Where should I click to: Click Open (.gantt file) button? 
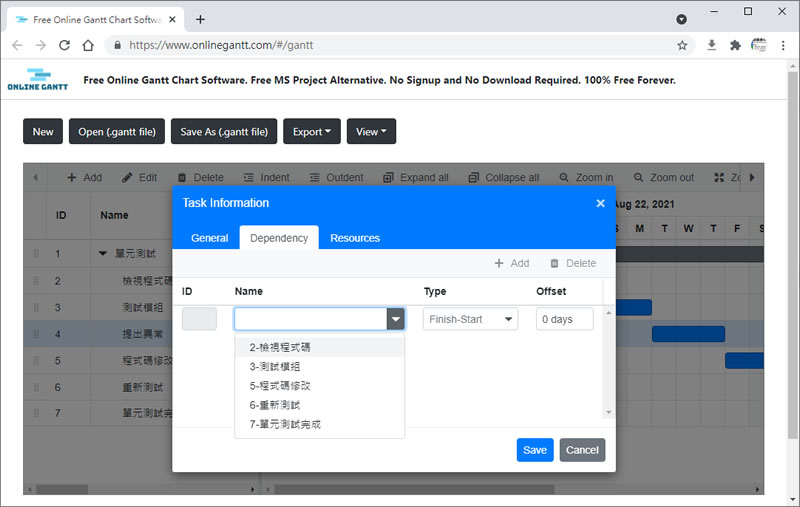(x=117, y=132)
